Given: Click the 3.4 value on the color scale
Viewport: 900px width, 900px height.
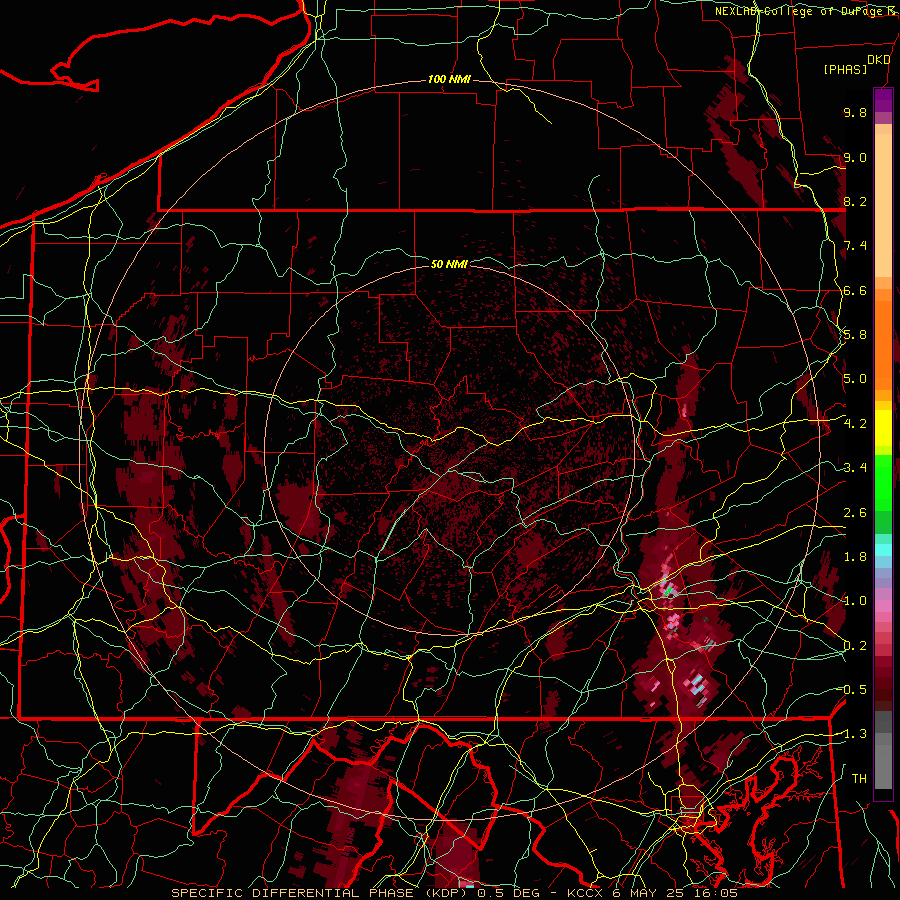Looking at the screenshot, I should (x=855, y=468).
